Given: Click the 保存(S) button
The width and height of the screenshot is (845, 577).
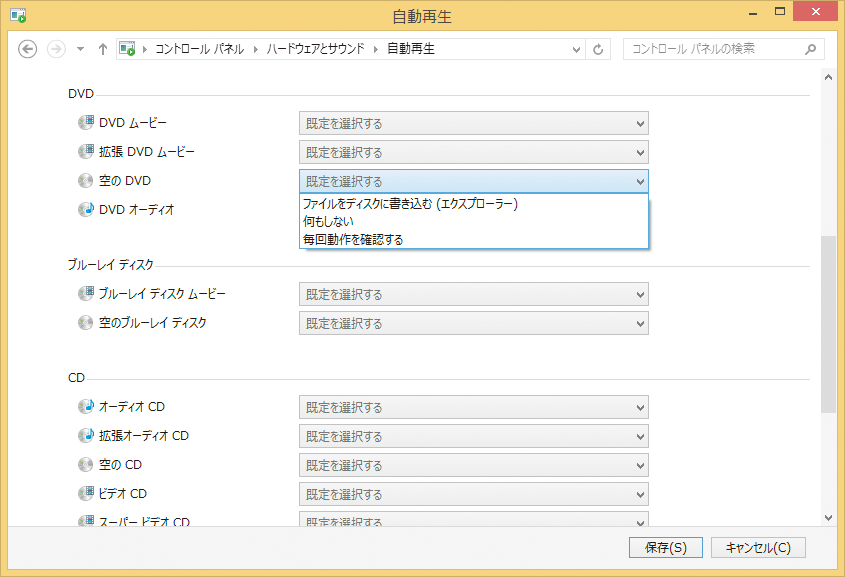Looking at the screenshot, I should pos(666,547).
